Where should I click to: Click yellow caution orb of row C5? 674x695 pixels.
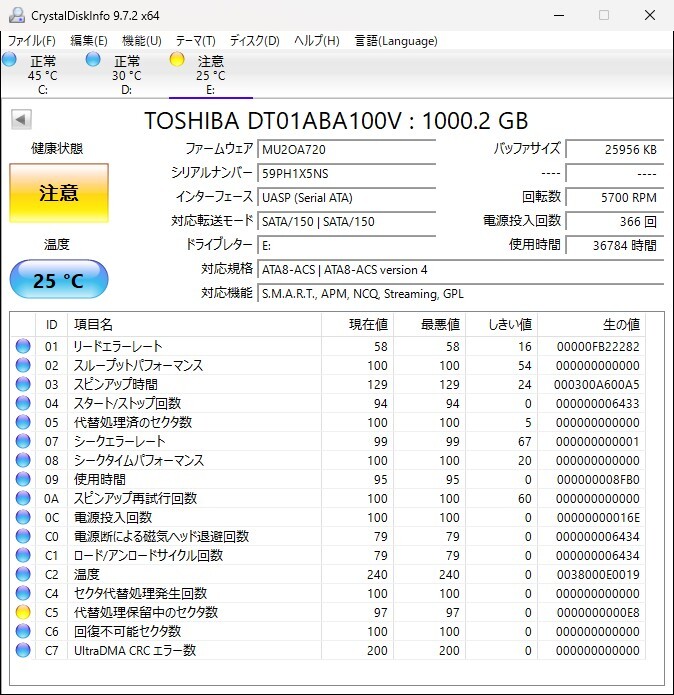[23, 612]
